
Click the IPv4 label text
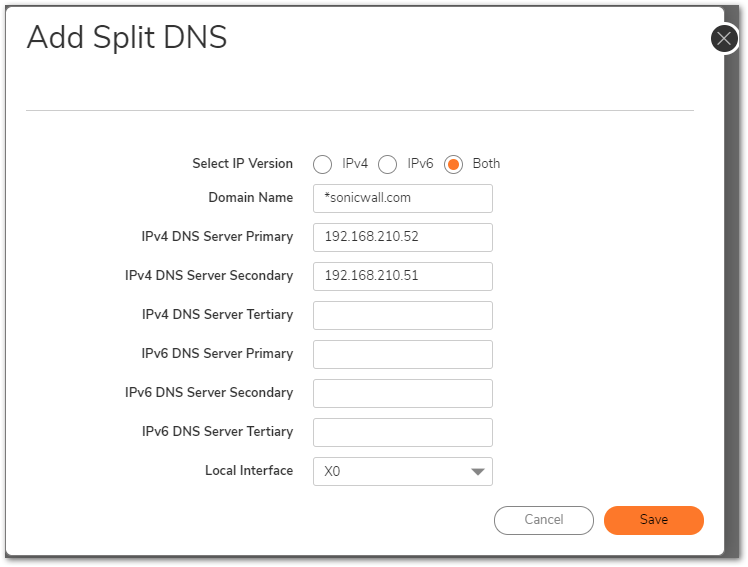pyautogui.click(x=355, y=164)
